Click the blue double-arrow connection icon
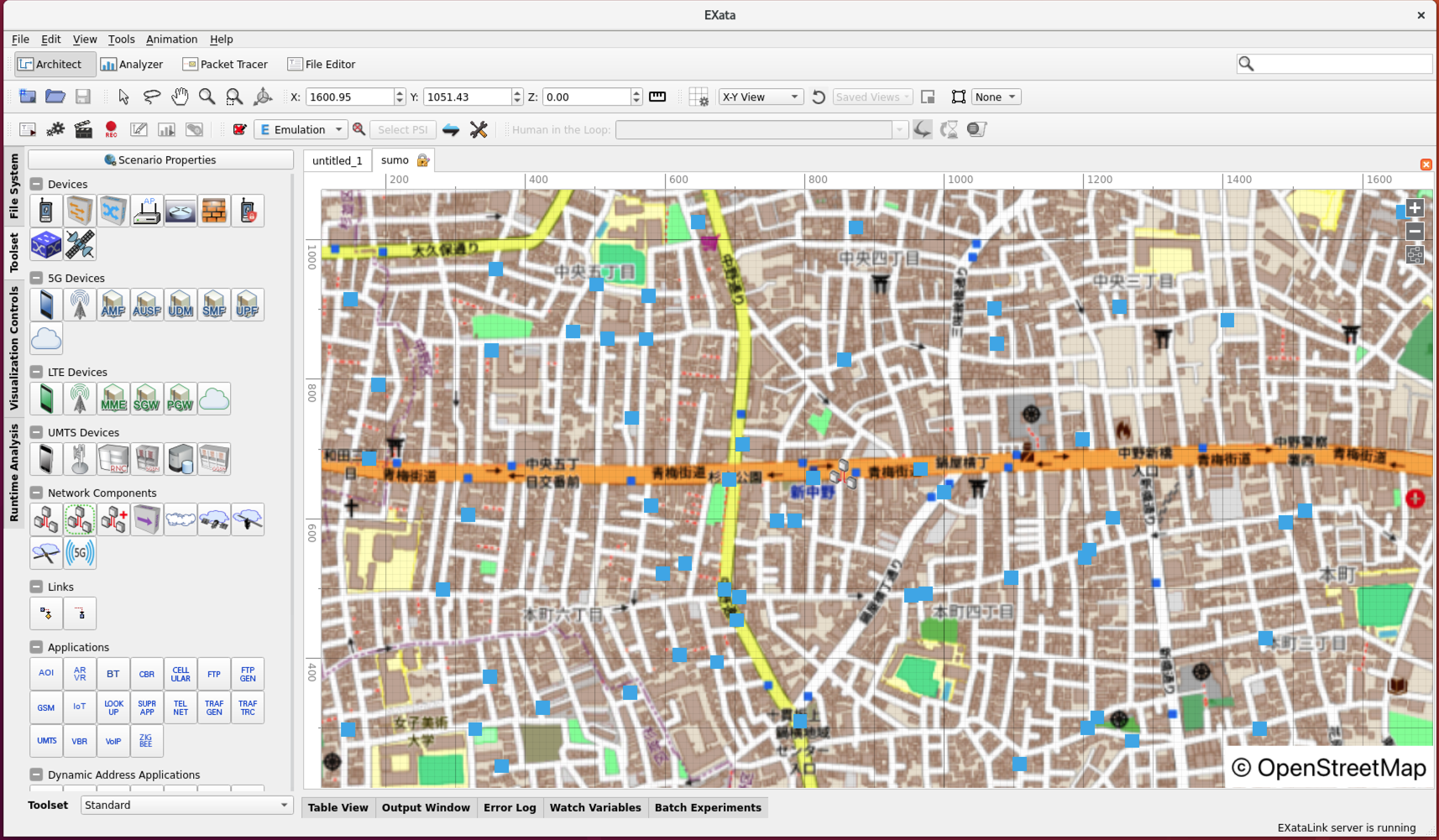Viewport: 1439px width, 840px height. pyautogui.click(x=451, y=129)
